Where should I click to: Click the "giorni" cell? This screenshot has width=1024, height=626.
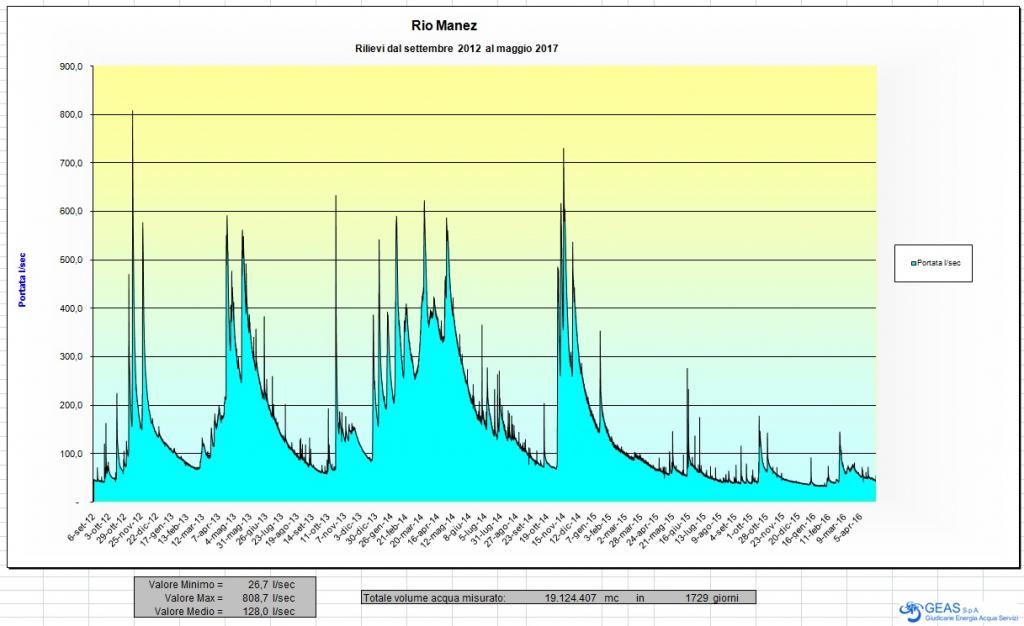[x=726, y=597]
